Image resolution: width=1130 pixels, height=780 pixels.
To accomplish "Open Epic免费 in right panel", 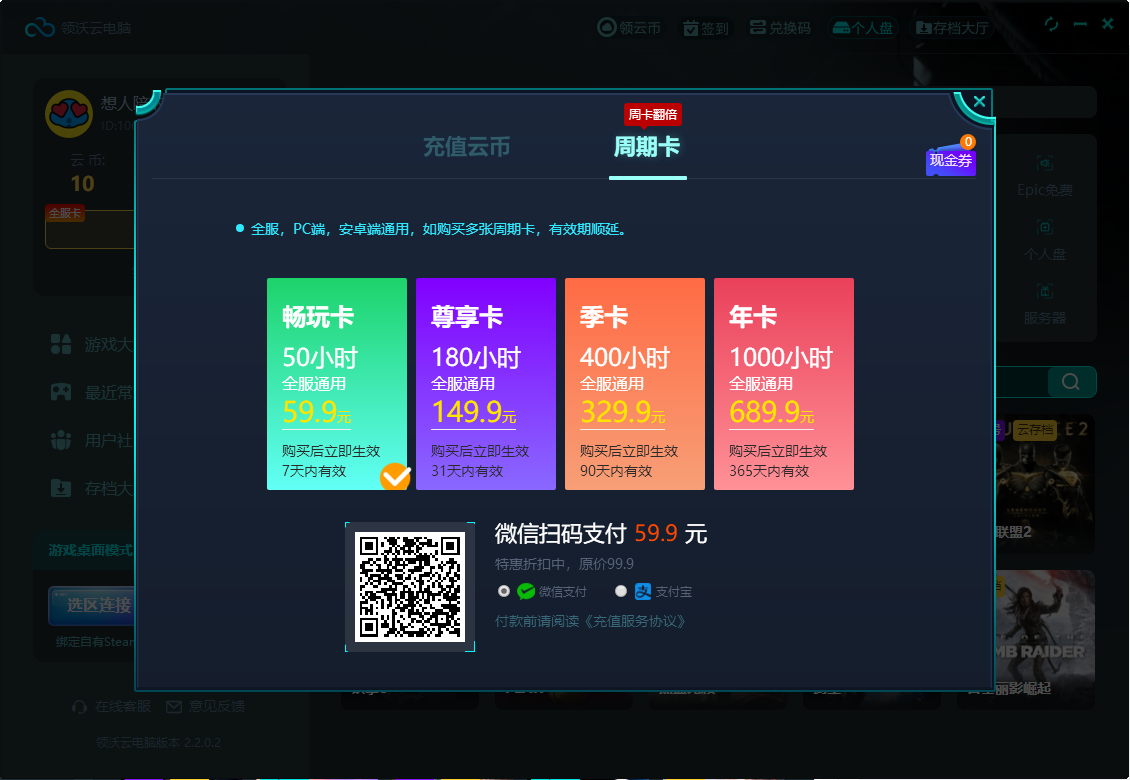I will point(1045,175).
